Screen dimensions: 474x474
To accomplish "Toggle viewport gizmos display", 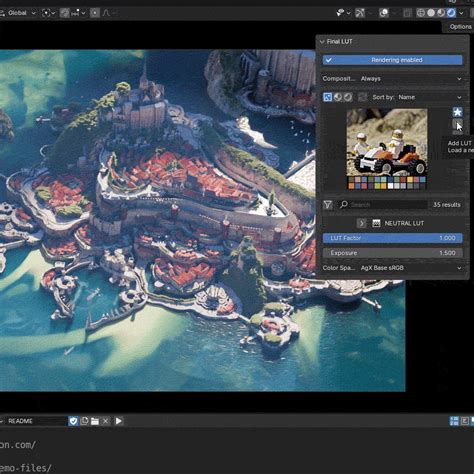I will point(360,13).
